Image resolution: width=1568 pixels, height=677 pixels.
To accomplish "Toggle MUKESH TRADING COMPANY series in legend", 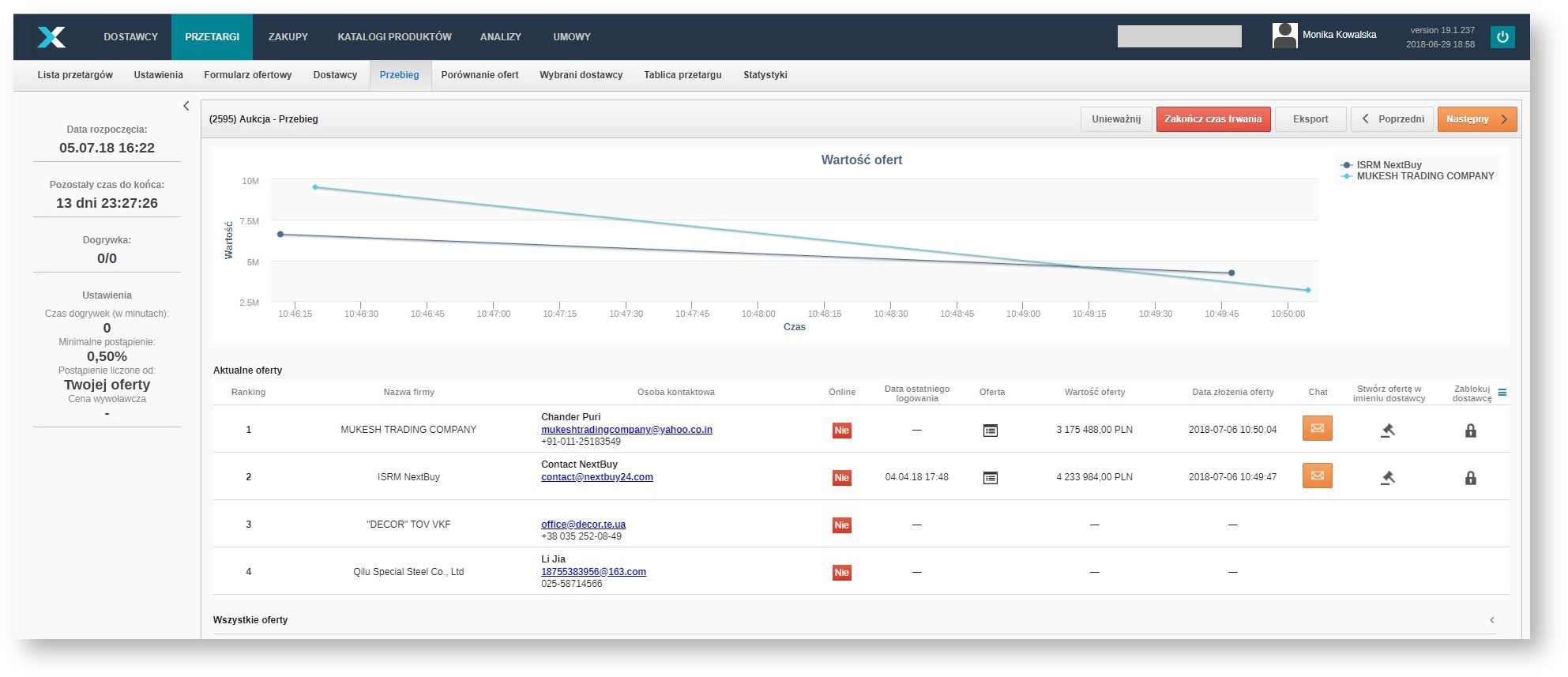I will (x=1424, y=176).
